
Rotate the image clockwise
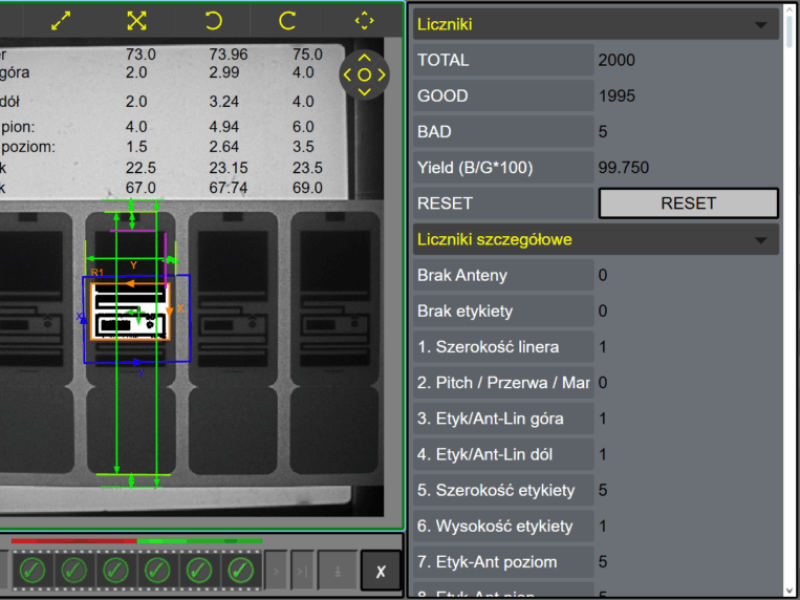tap(288, 20)
